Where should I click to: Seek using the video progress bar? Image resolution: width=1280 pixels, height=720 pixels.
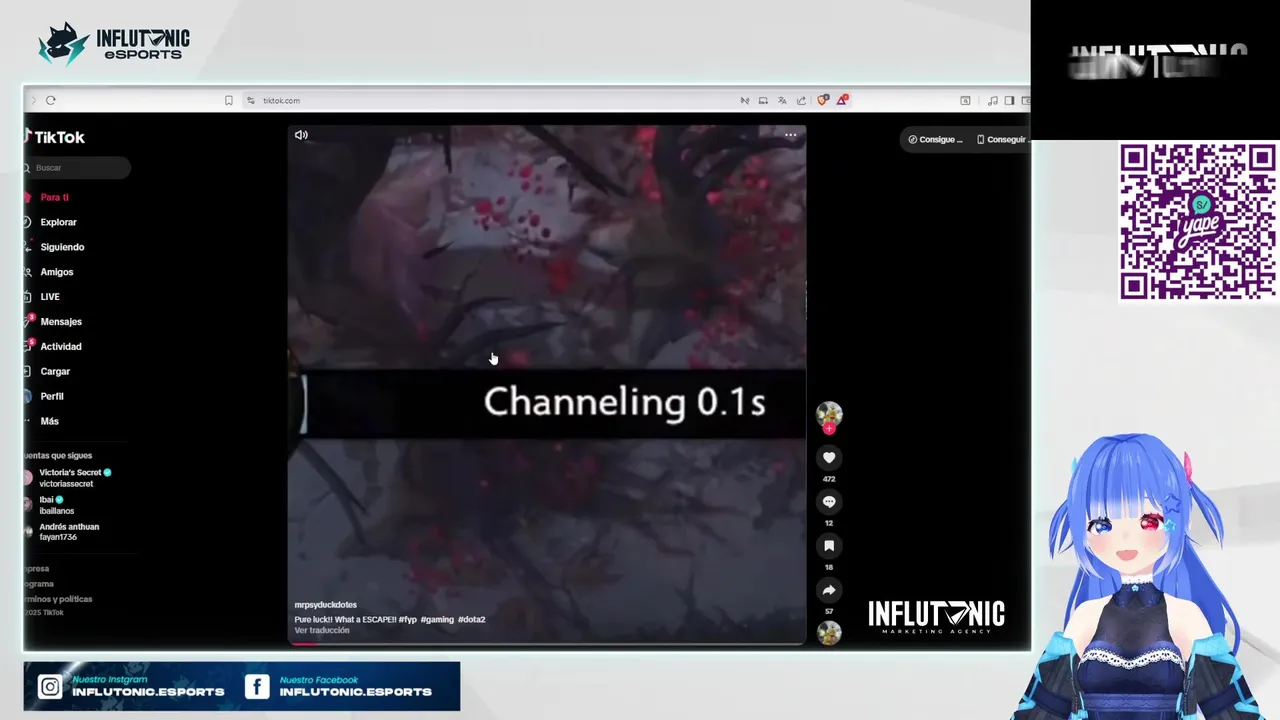coord(547,643)
